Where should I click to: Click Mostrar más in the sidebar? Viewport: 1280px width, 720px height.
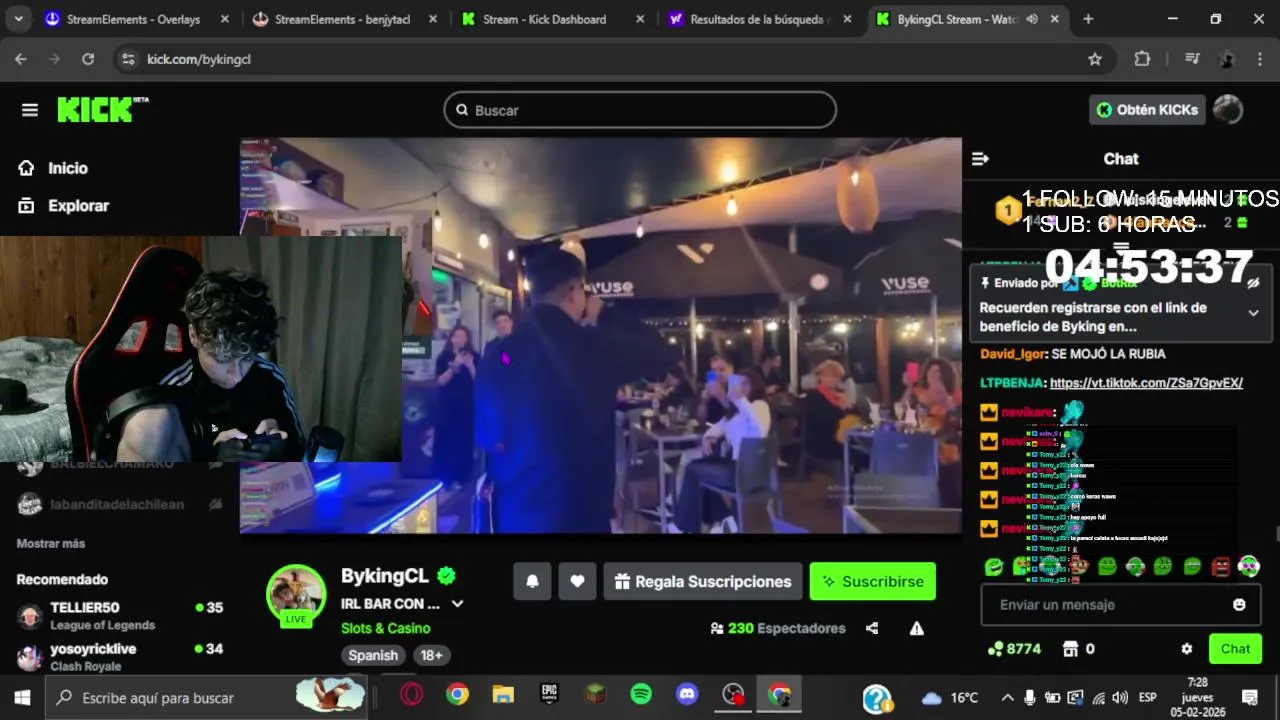(51, 544)
